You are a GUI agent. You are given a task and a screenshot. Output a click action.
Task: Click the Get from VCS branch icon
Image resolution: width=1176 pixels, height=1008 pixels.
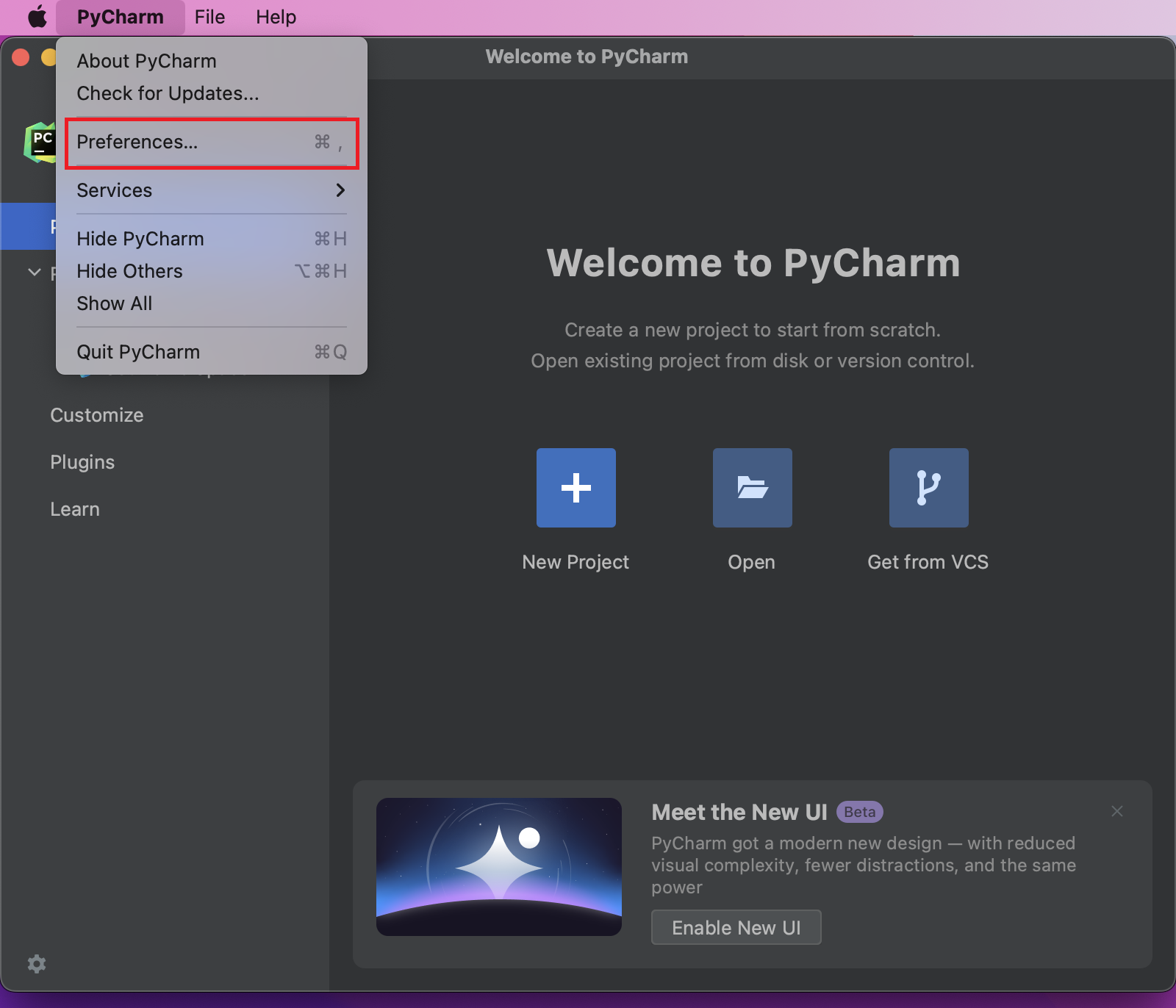point(929,488)
